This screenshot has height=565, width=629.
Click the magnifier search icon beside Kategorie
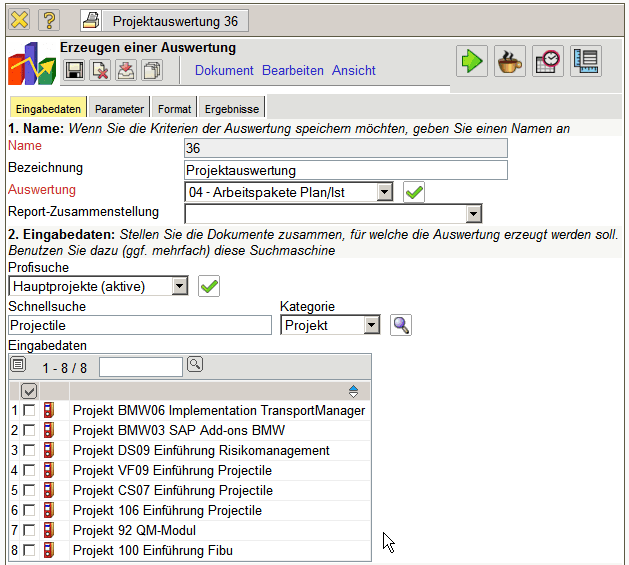click(x=401, y=325)
